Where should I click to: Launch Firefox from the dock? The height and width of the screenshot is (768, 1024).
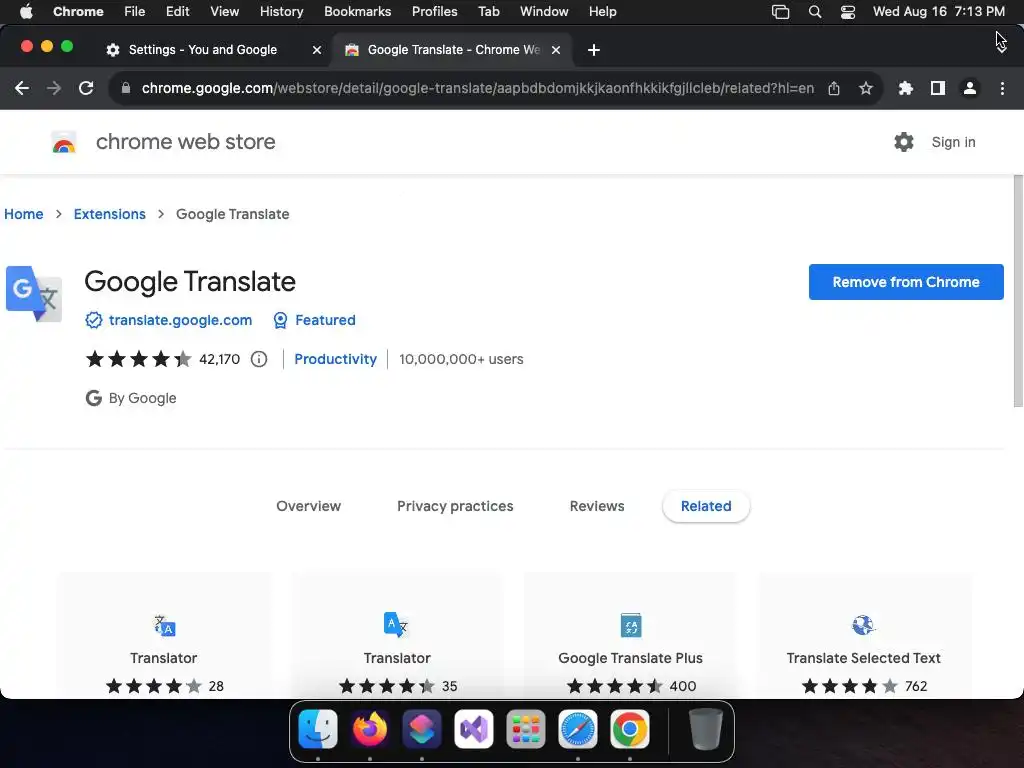pyautogui.click(x=370, y=729)
